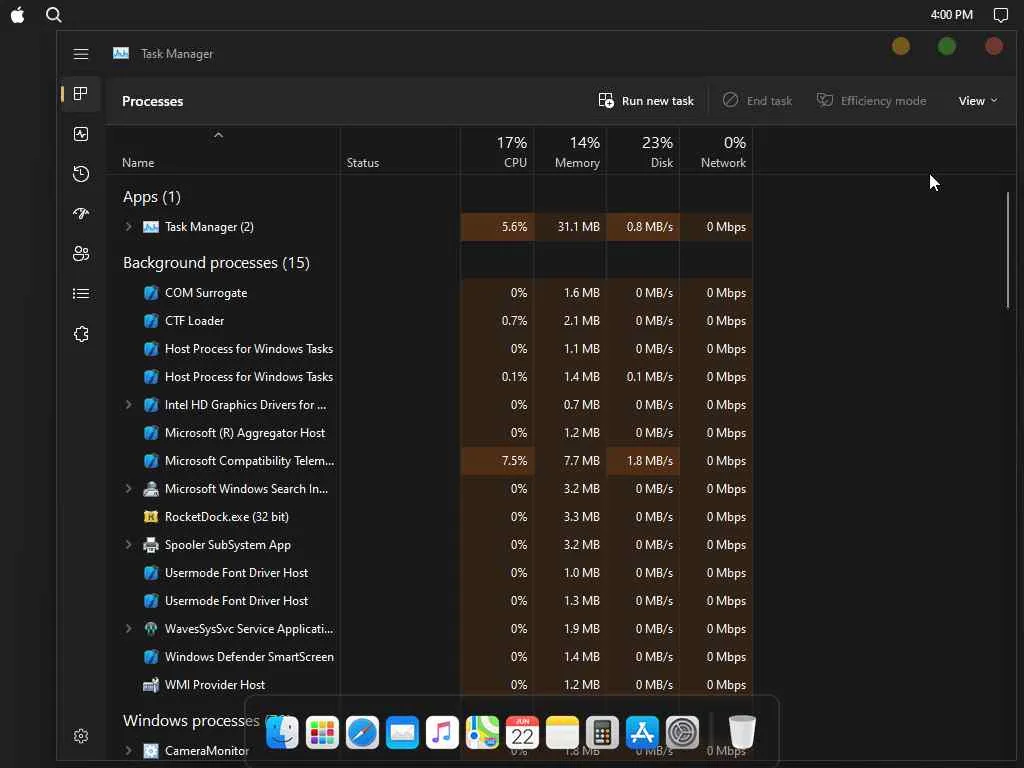The height and width of the screenshot is (768, 1024).
Task: Open Calculator from the dock
Action: (x=602, y=732)
